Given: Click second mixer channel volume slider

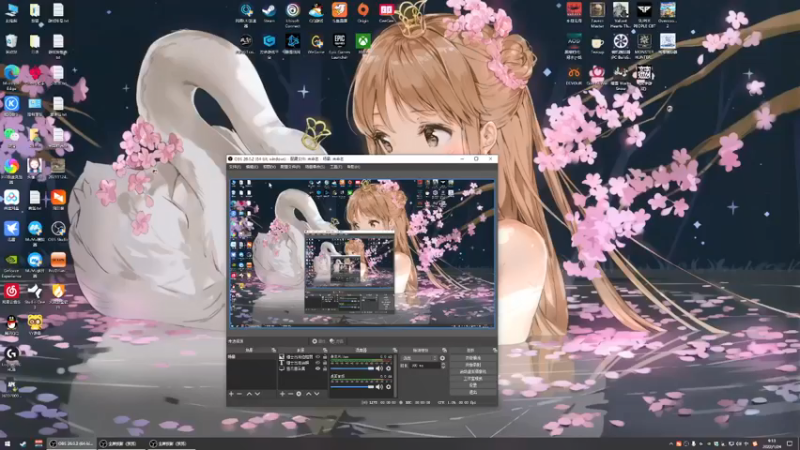Looking at the screenshot, I should coord(352,387).
